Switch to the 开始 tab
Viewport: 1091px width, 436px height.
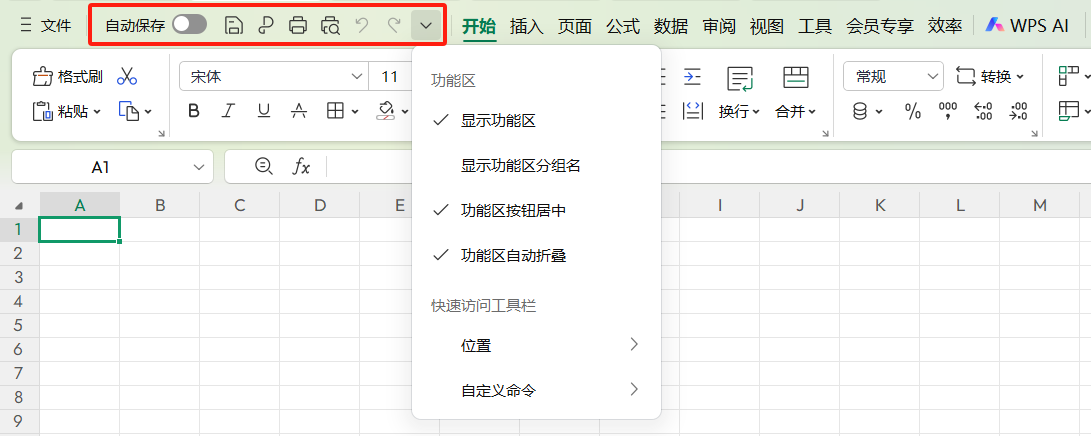tap(479, 26)
